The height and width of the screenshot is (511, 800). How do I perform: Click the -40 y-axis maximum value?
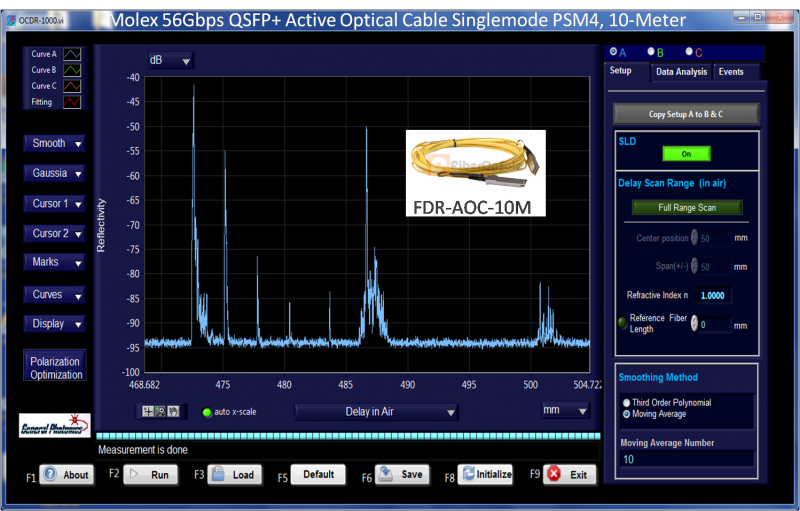coord(133,78)
